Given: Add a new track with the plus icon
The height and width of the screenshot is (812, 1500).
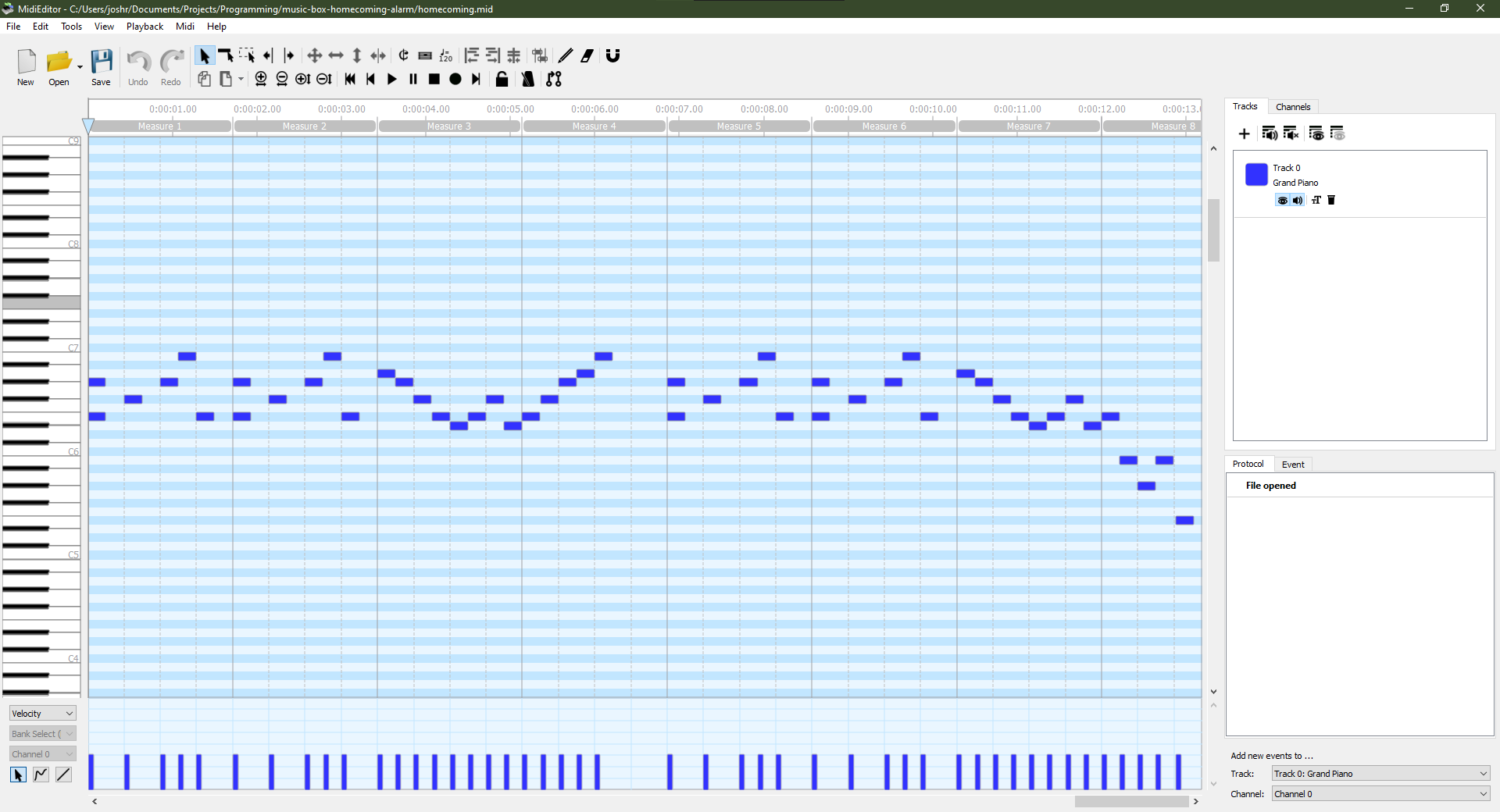Looking at the screenshot, I should (x=1245, y=134).
